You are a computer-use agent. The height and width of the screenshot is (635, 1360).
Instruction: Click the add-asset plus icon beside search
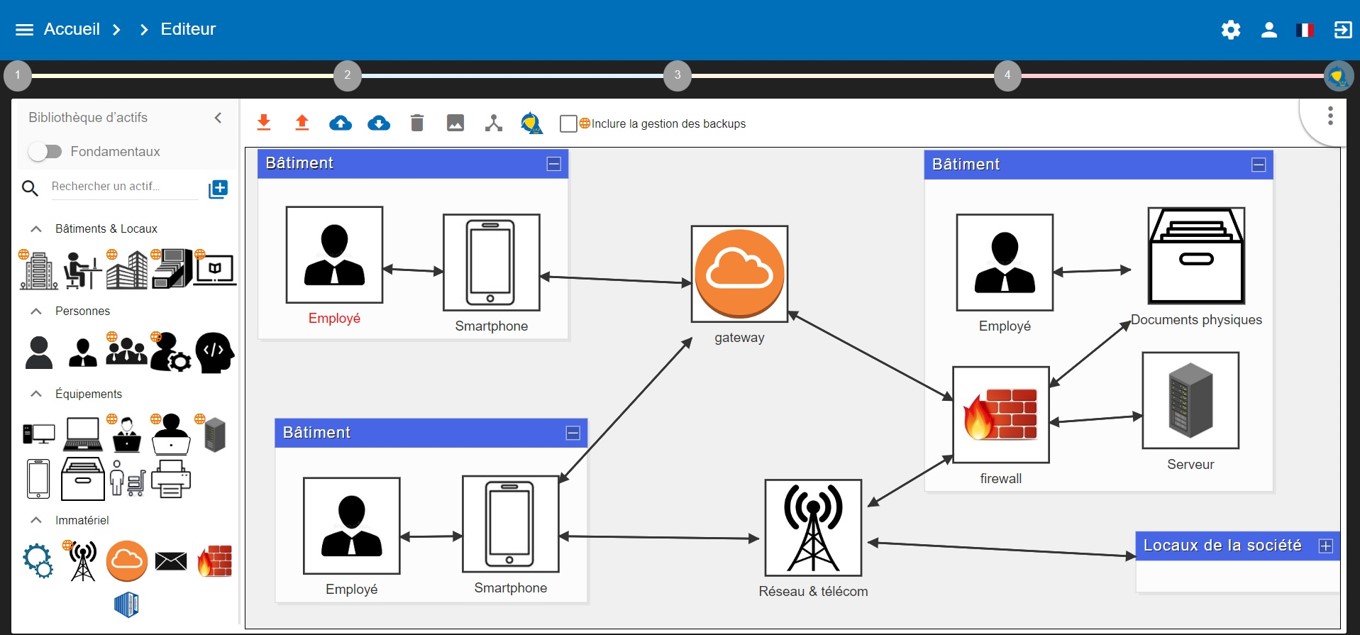click(x=218, y=189)
